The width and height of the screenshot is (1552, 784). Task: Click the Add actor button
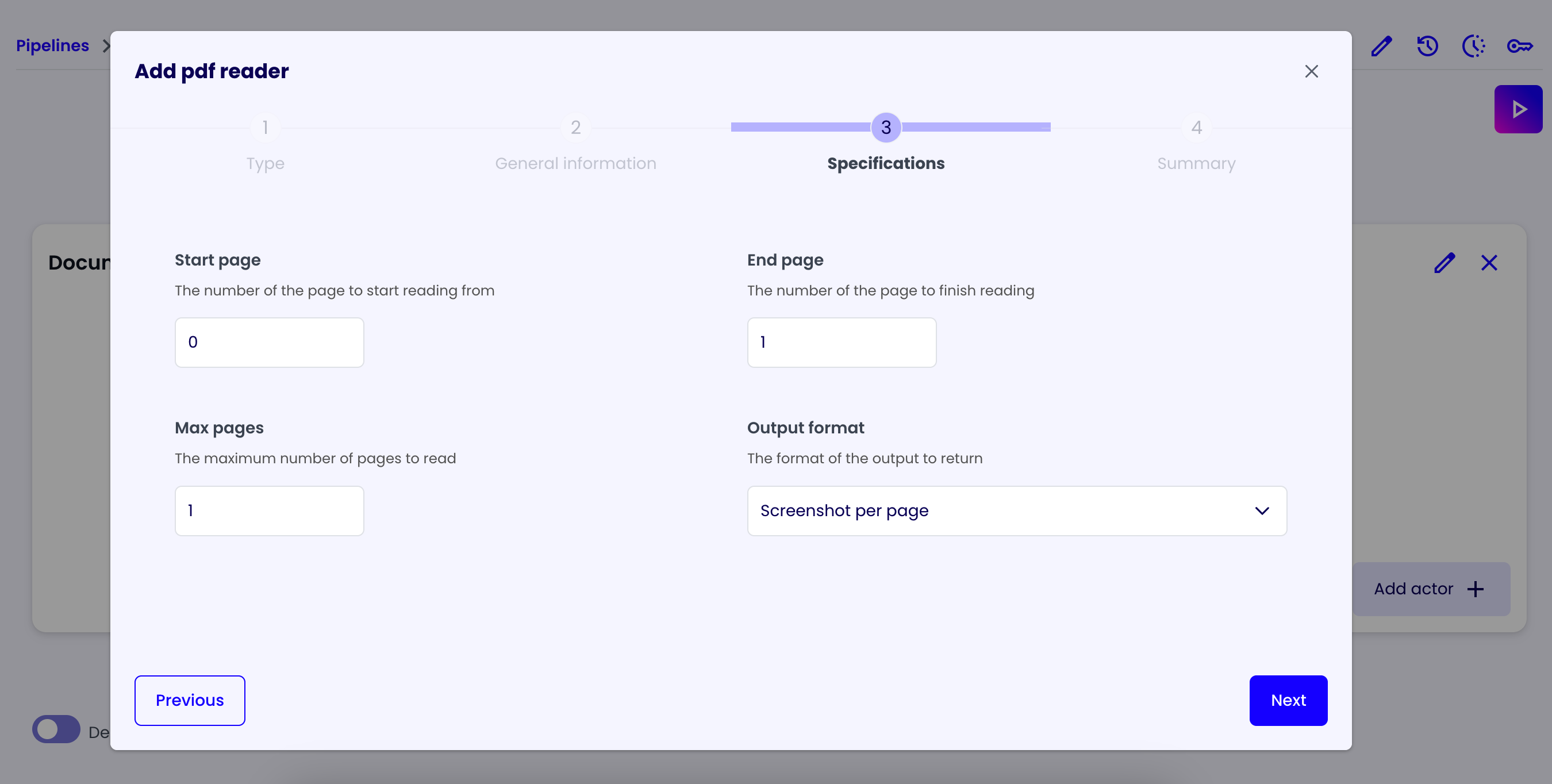pyautogui.click(x=1431, y=589)
